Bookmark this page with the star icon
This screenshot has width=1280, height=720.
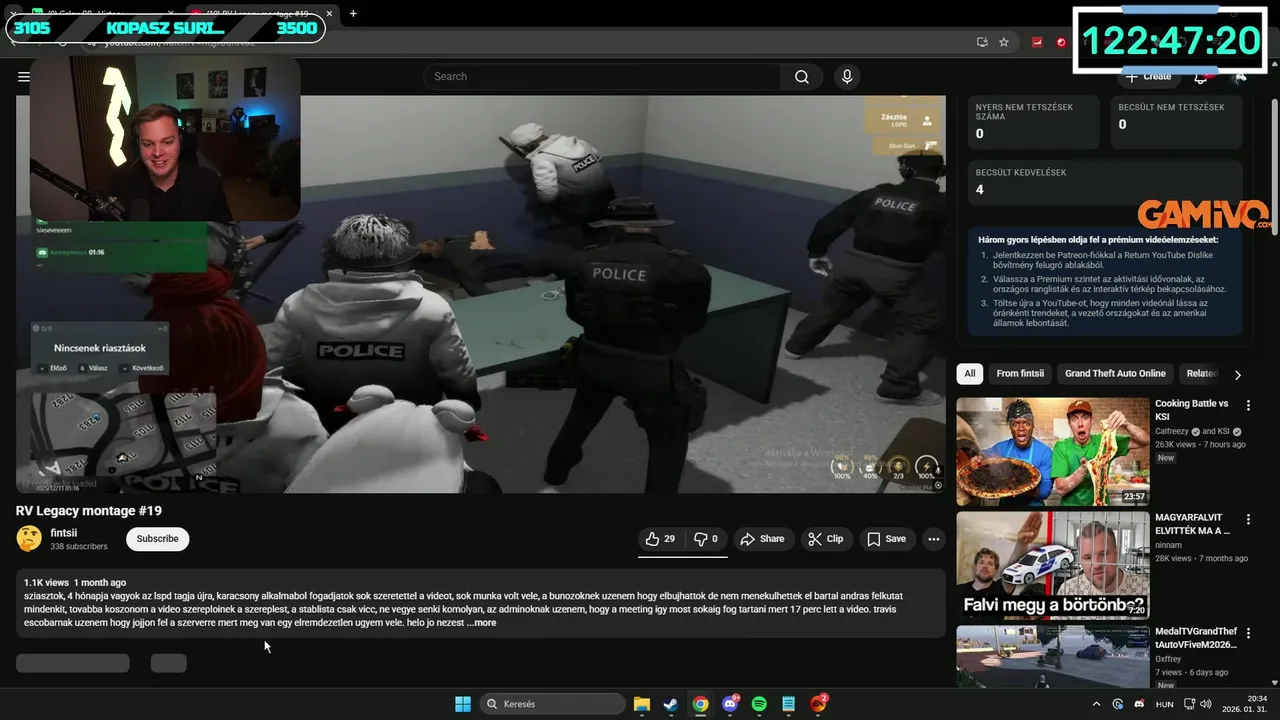pyautogui.click(x=1004, y=42)
